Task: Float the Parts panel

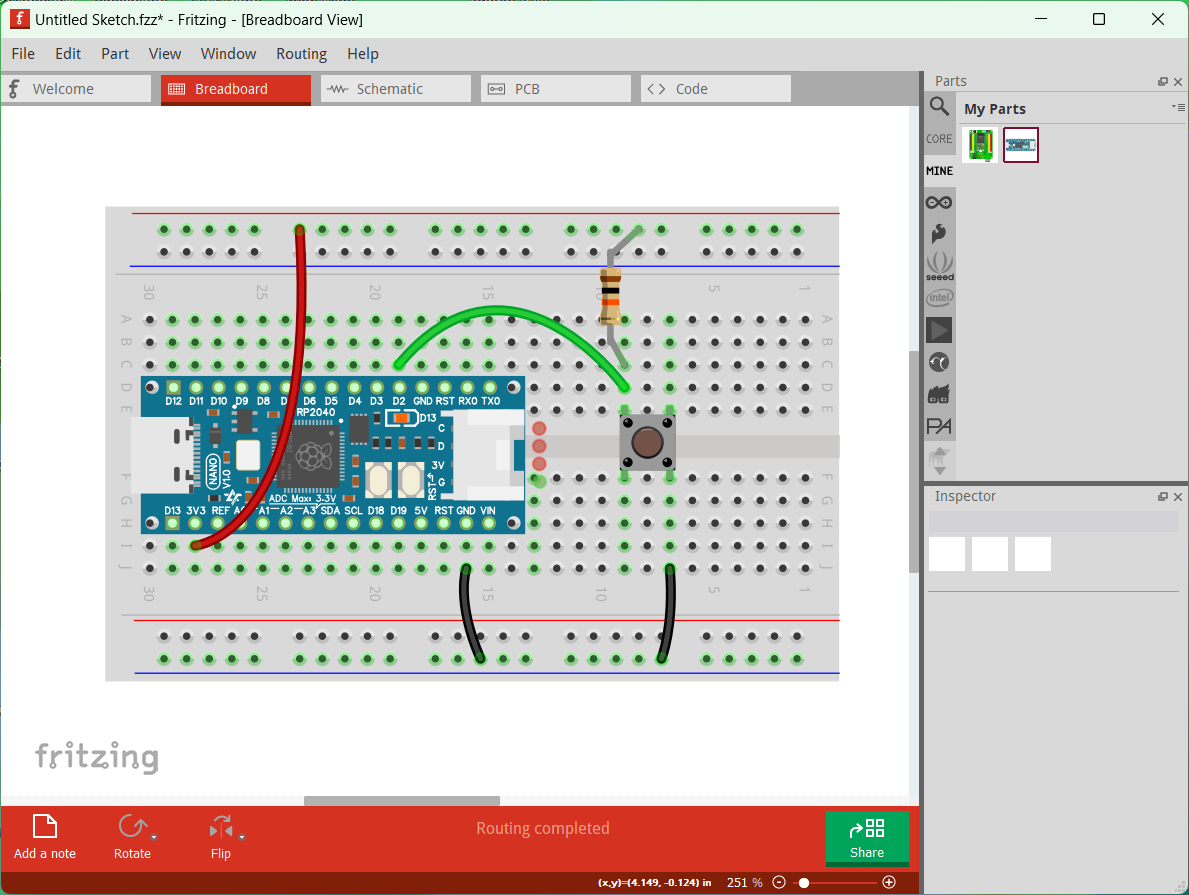Action: tap(1162, 81)
